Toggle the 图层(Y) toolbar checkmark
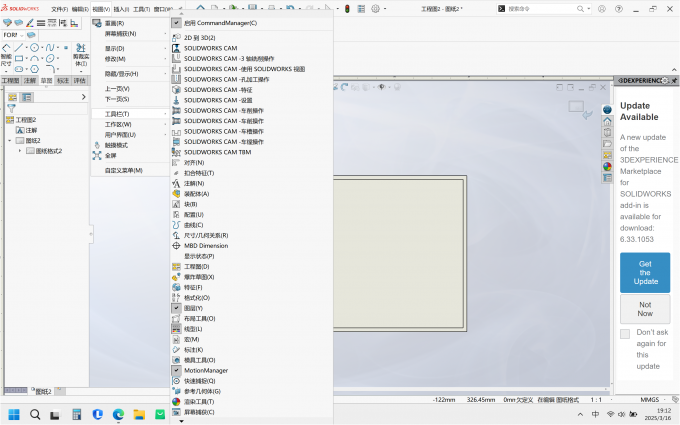Screen dimensions: 680x425 click(176, 308)
